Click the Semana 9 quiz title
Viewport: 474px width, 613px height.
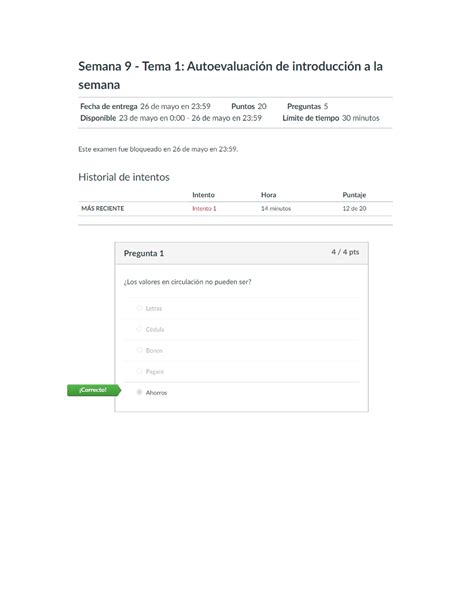(230, 75)
